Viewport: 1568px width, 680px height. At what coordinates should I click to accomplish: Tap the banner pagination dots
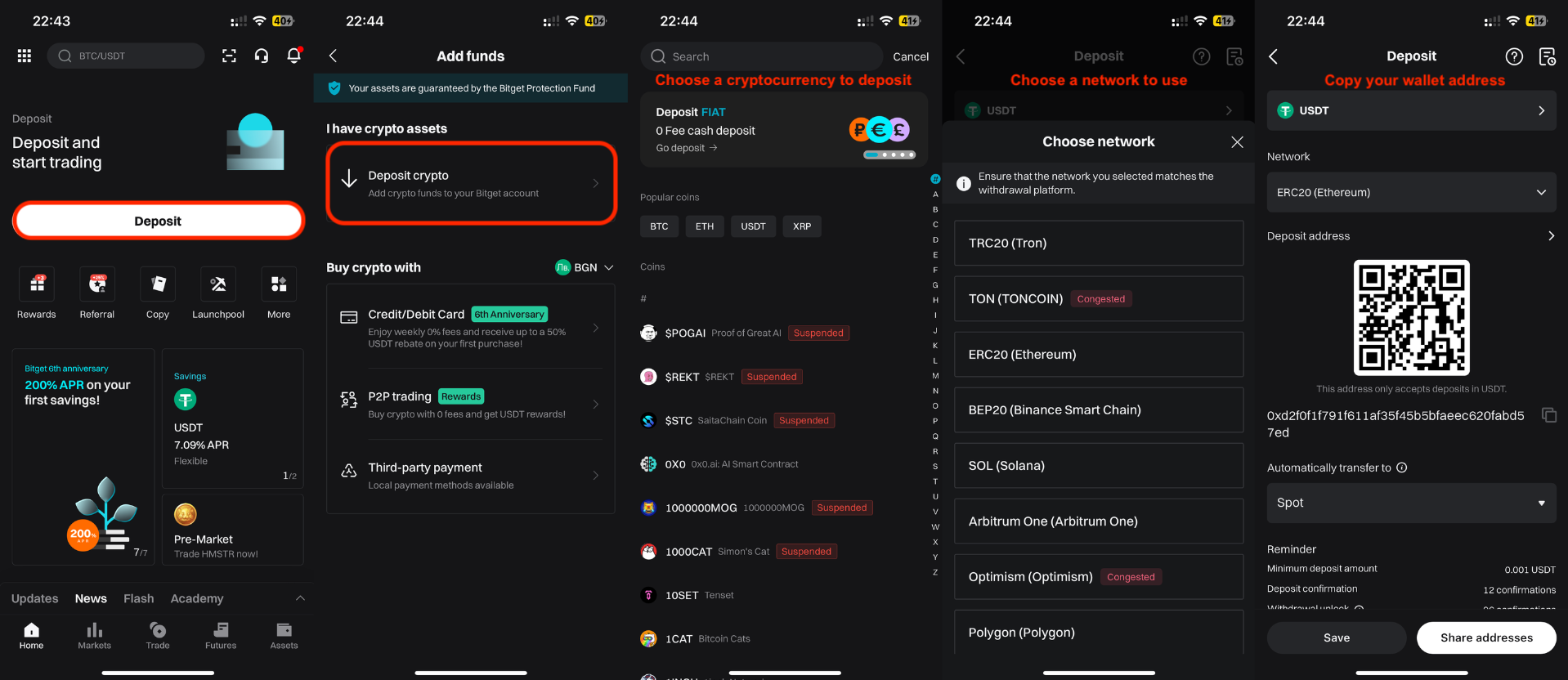pos(889,154)
